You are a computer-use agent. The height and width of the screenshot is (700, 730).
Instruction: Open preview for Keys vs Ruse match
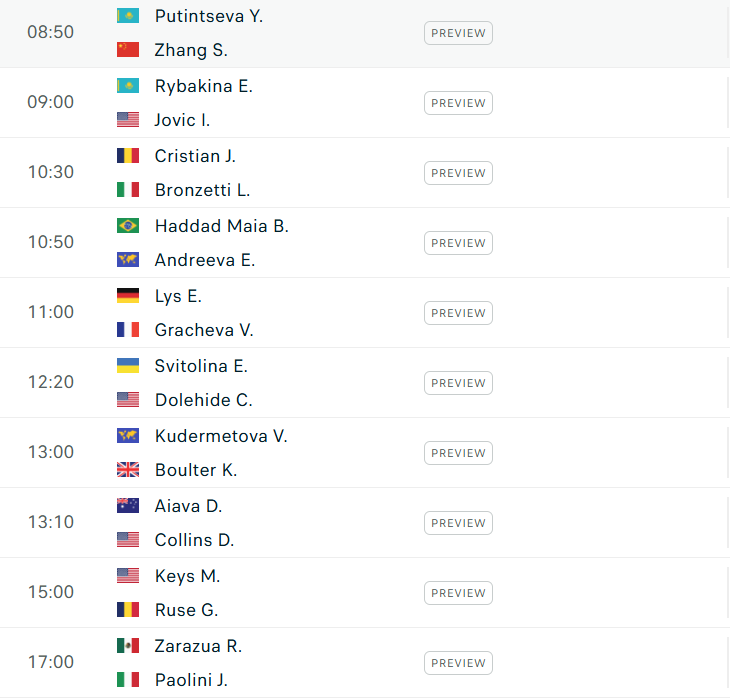click(458, 593)
